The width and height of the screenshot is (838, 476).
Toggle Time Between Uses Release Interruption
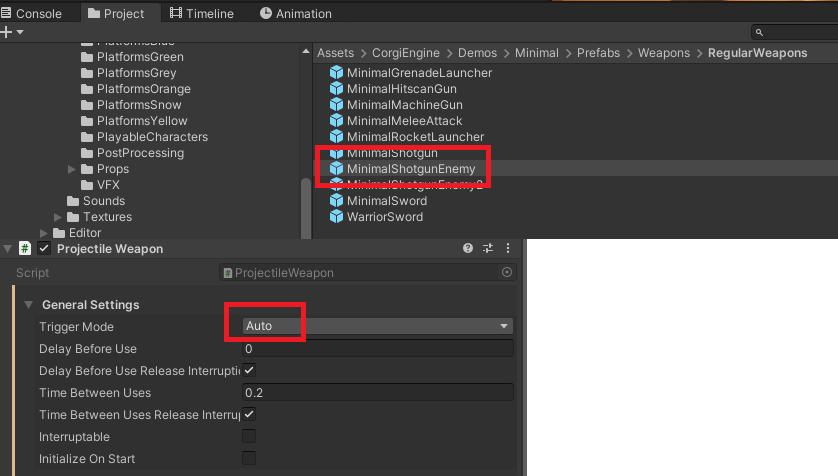point(249,414)
